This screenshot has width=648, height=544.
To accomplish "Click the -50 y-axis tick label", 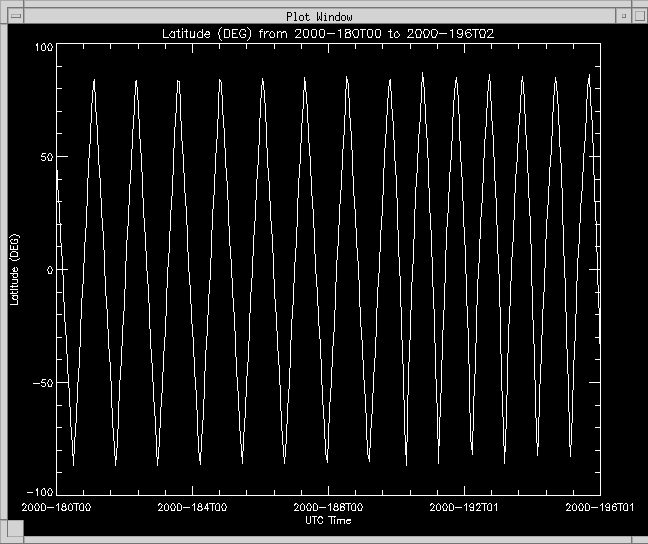I will [41, 382].
